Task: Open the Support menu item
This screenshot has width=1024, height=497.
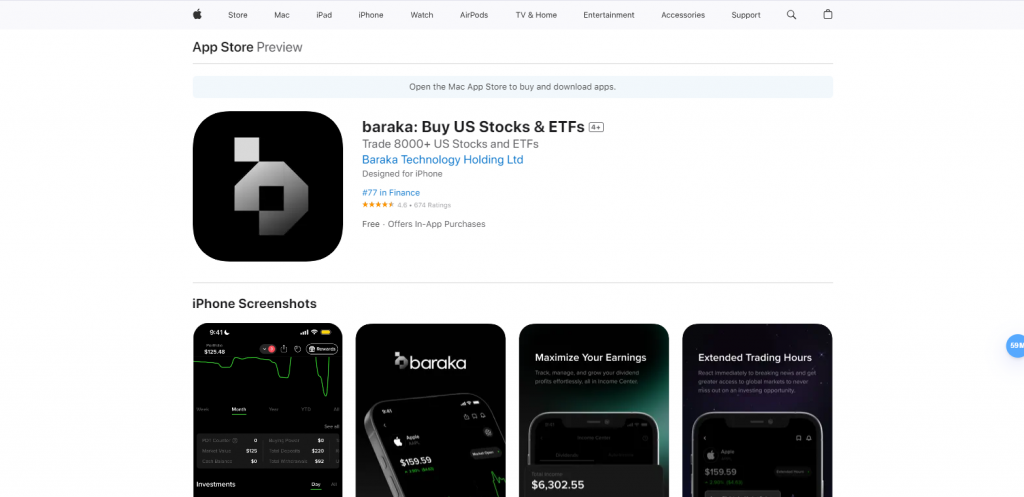Action: [746, 15]
